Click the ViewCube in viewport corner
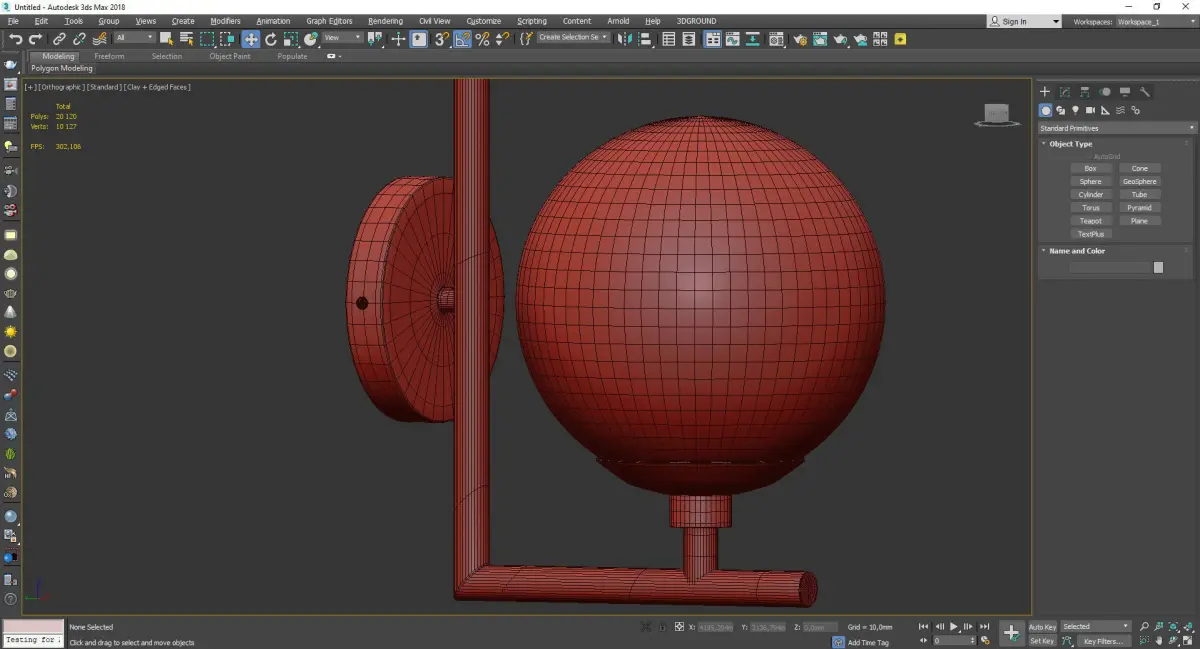This screenshot has width=1200, height=649. (995, 115)
